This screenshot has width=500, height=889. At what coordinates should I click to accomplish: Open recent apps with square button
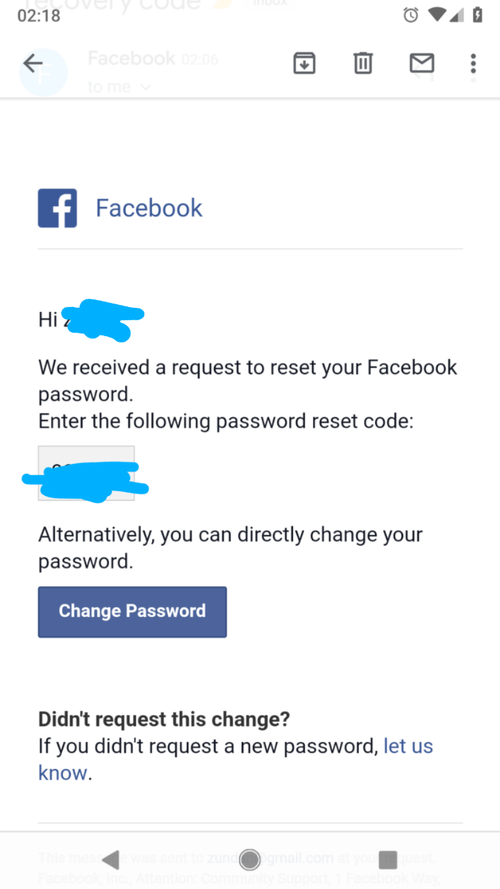pos(388,860)
